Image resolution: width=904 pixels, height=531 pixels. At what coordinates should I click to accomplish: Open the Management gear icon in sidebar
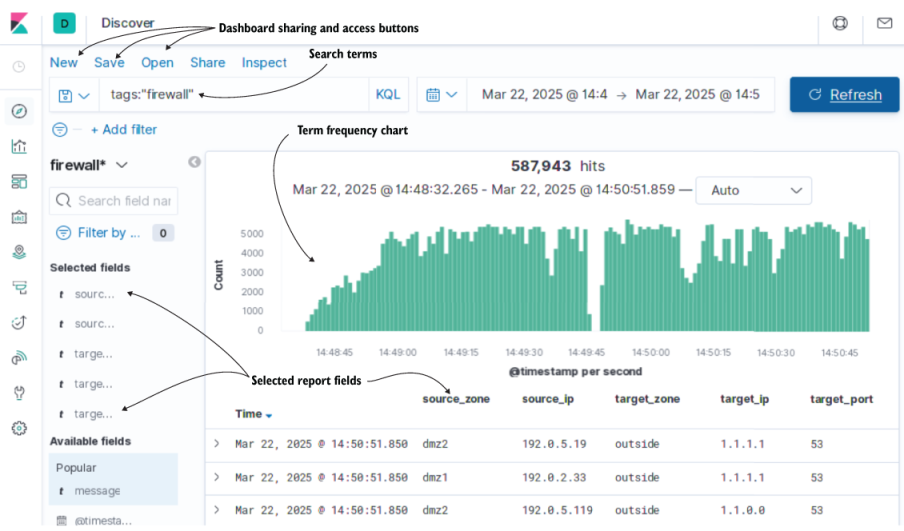tap(19, 428)
